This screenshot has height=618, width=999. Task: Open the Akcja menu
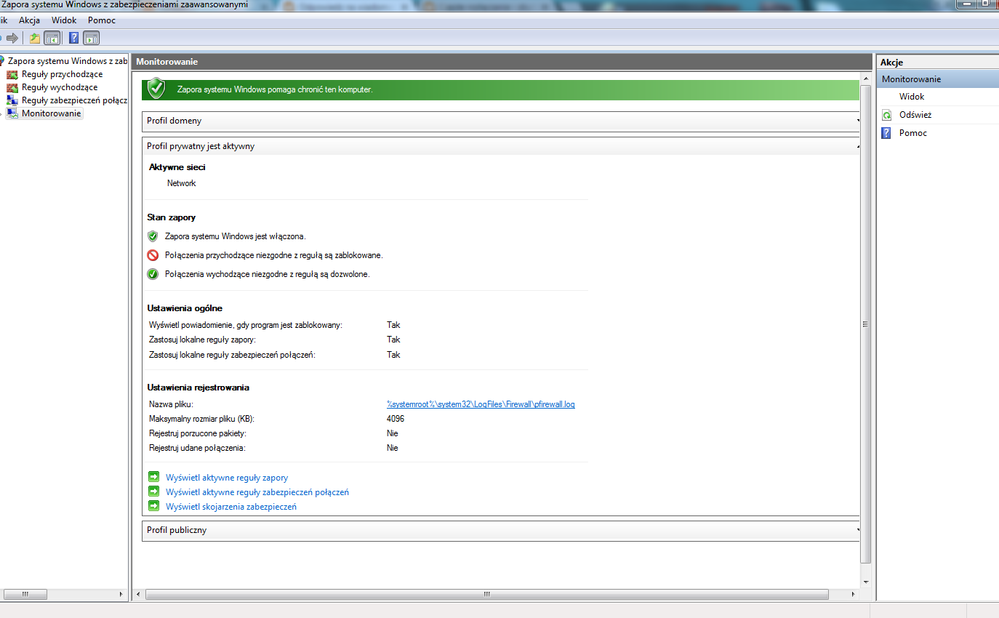30,20
